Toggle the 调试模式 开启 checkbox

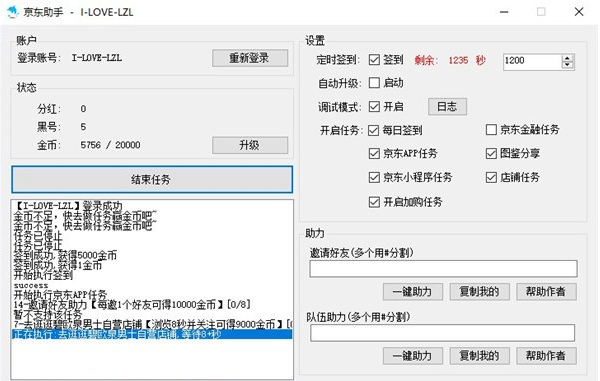tap(374, 107)
